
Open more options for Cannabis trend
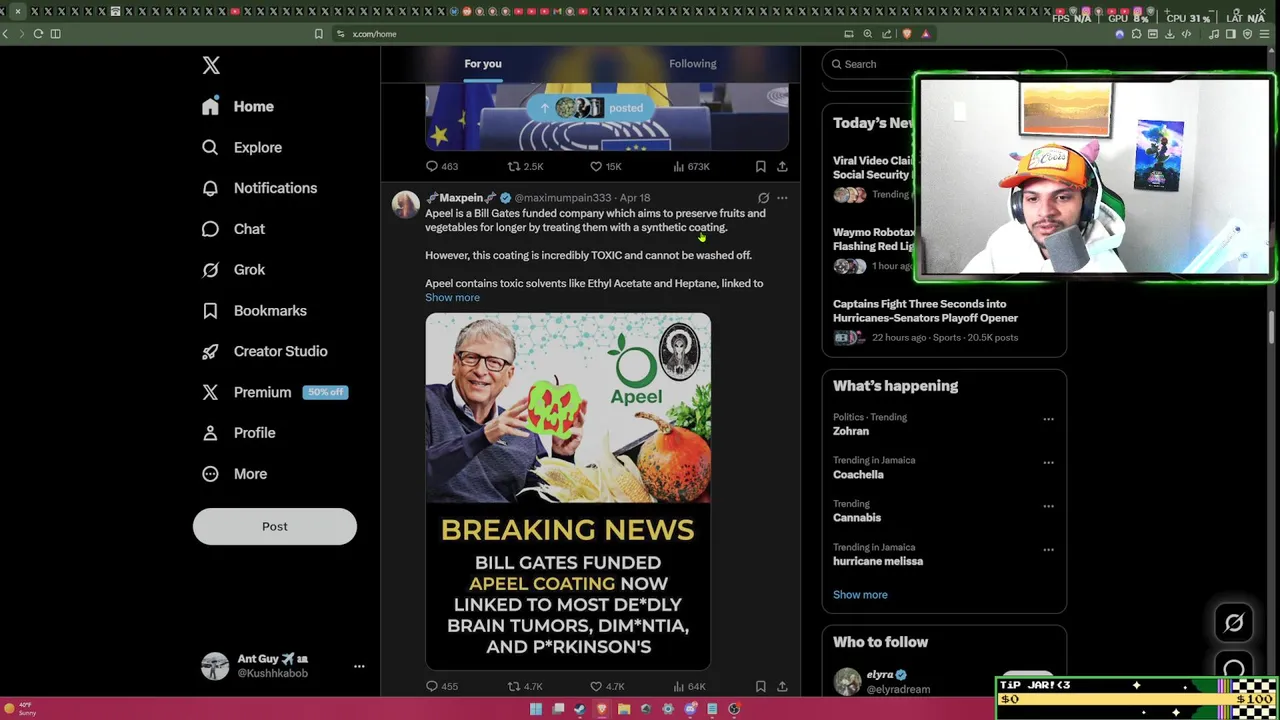[1048, 506]
